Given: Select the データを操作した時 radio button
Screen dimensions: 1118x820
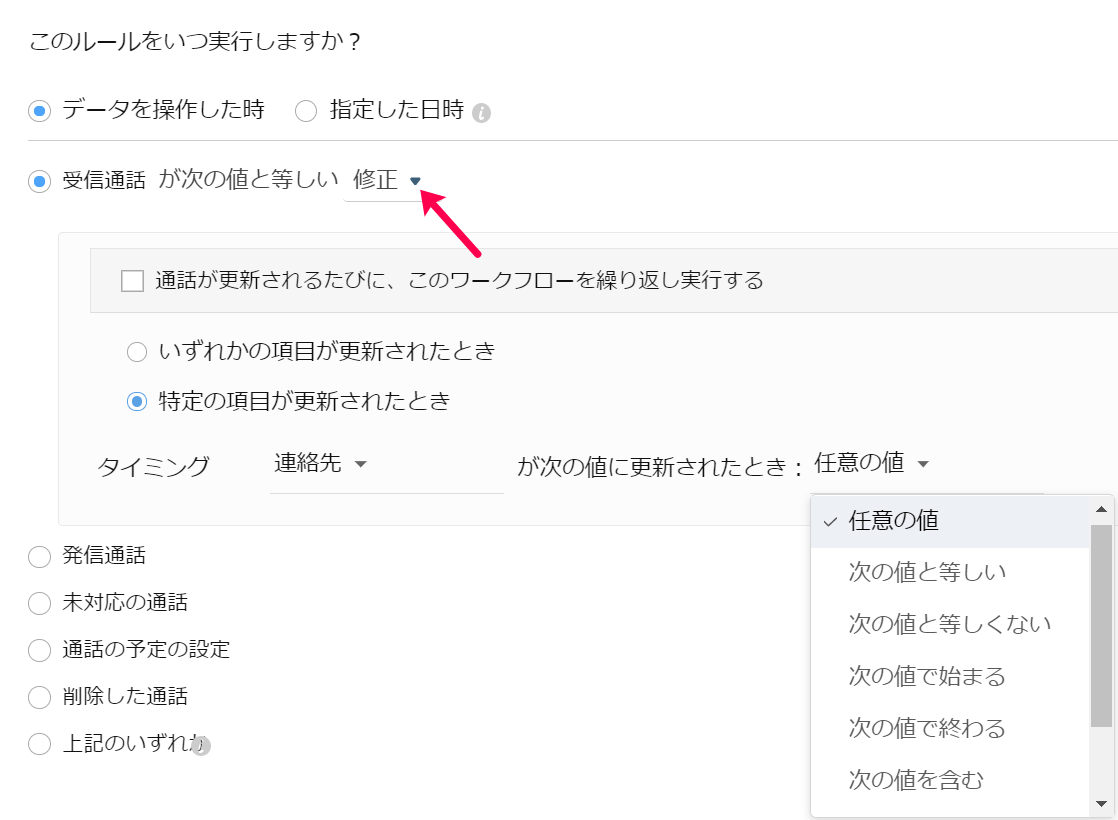Looking at the screenshot, I should [39, 111].
